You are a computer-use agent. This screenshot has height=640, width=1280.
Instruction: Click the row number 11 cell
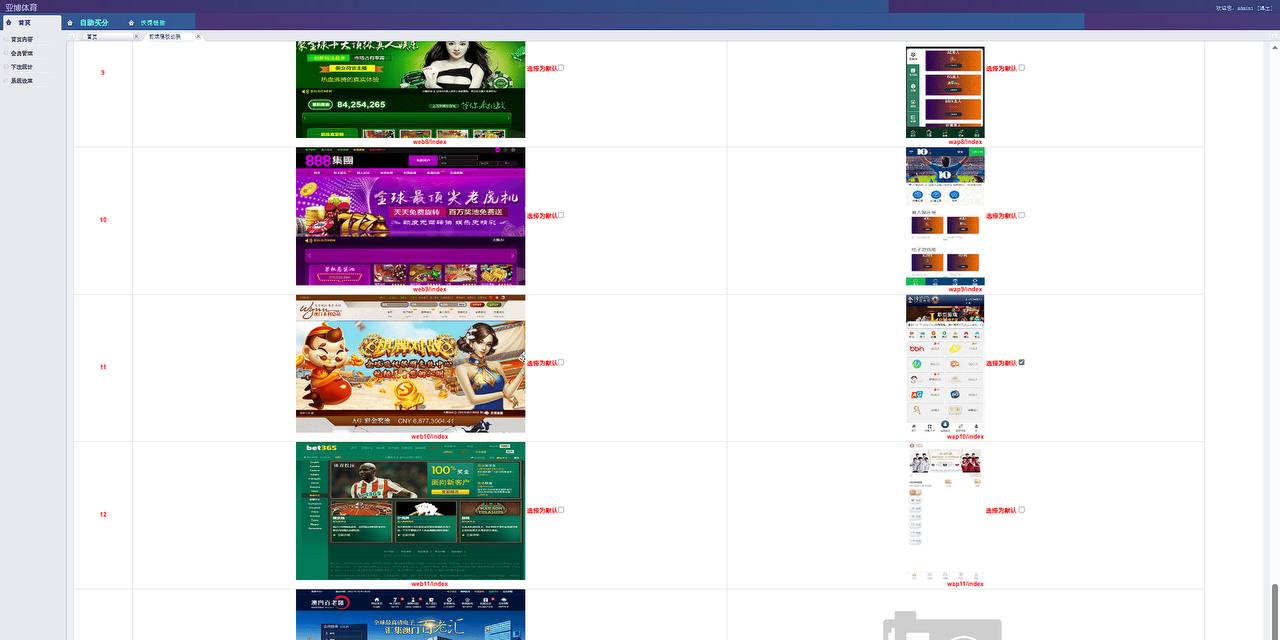(x=103, y=367)
